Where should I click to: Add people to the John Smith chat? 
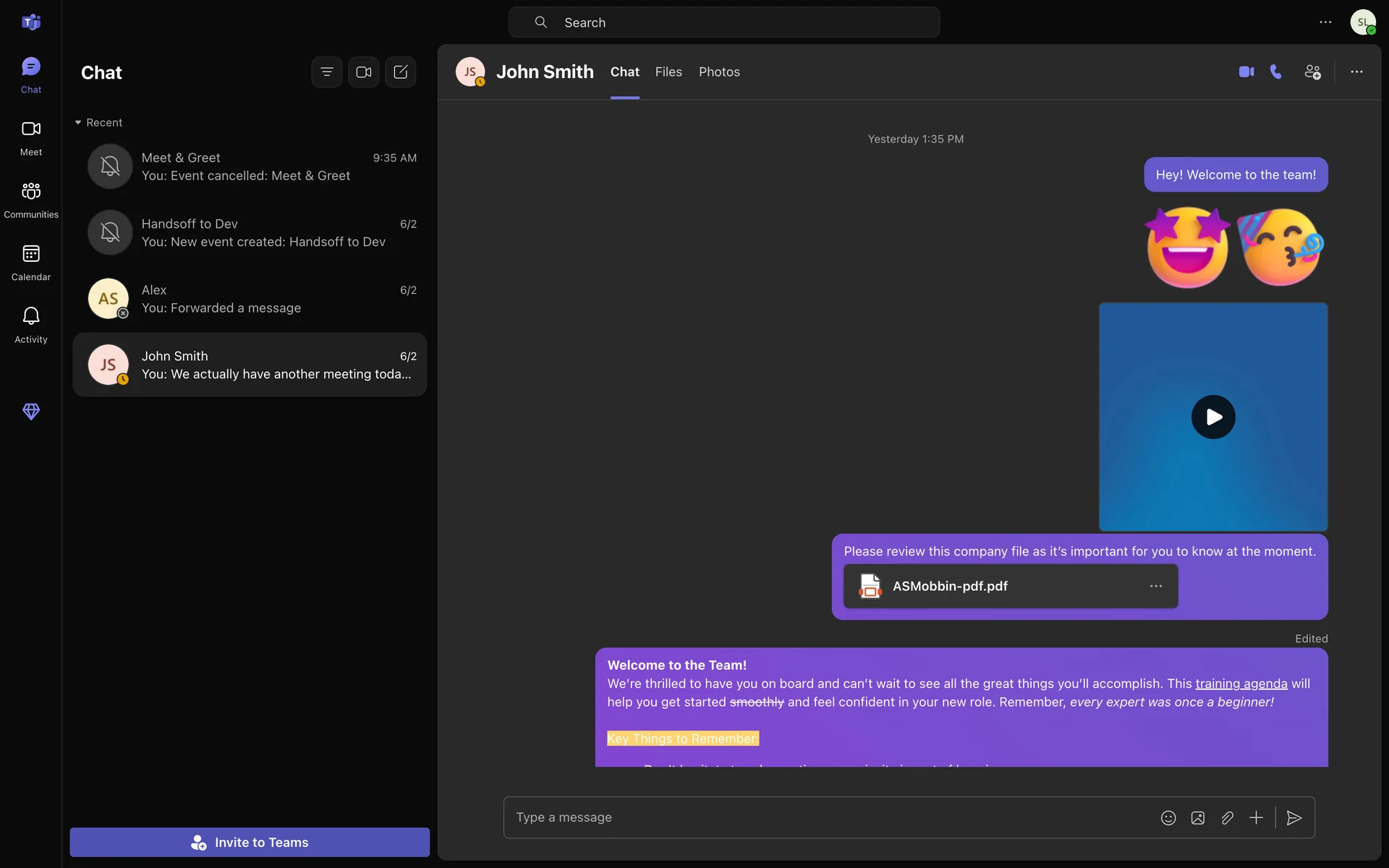1312,72
